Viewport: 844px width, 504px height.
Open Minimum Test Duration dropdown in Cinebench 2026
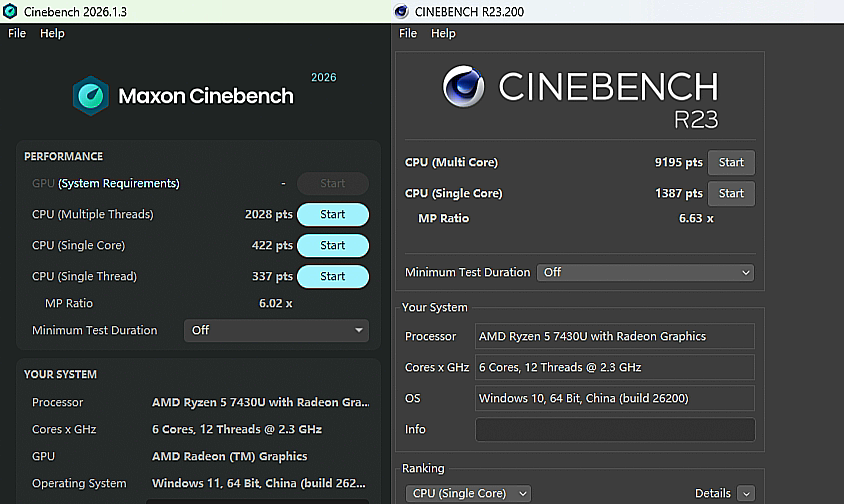pos(277,330)
